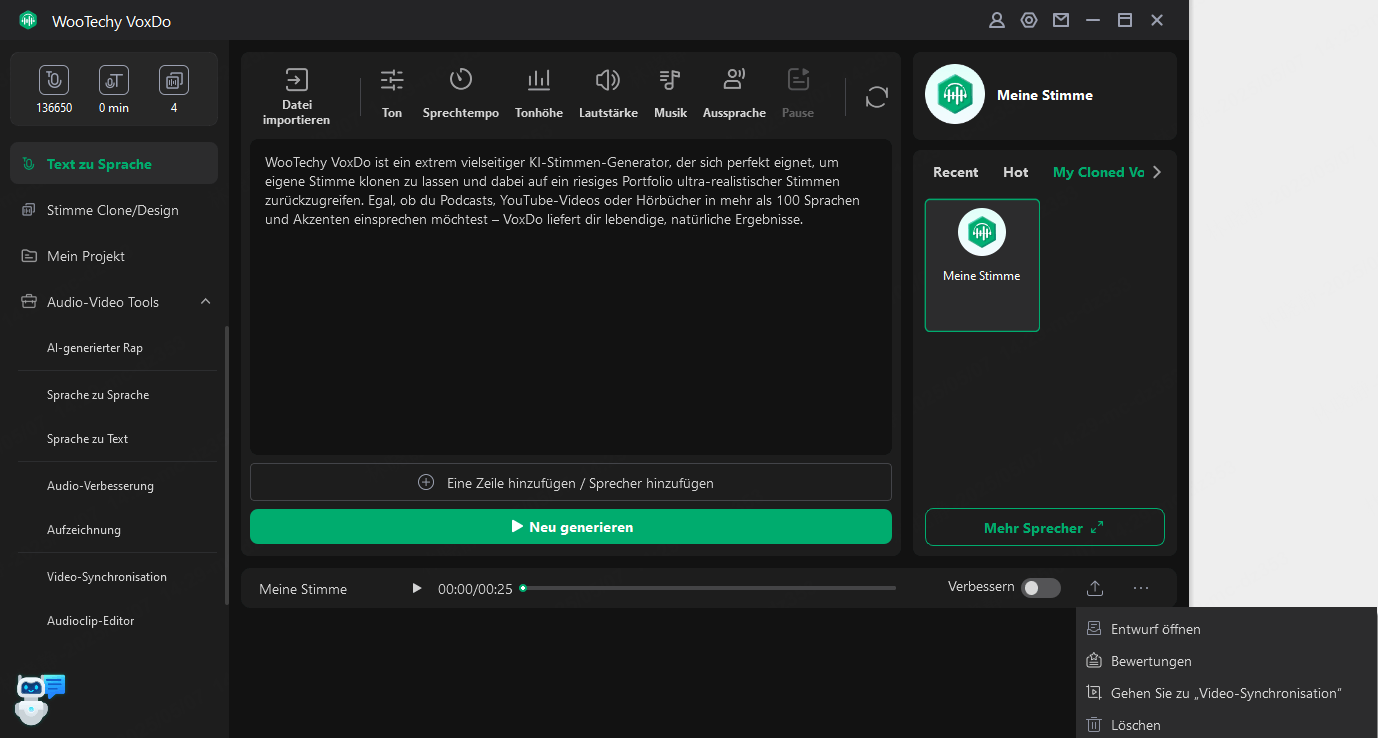Screen dimensions: 1378x738
Task: Play the Meine Stimme audio clip
Action: click(x=417, y=588)
